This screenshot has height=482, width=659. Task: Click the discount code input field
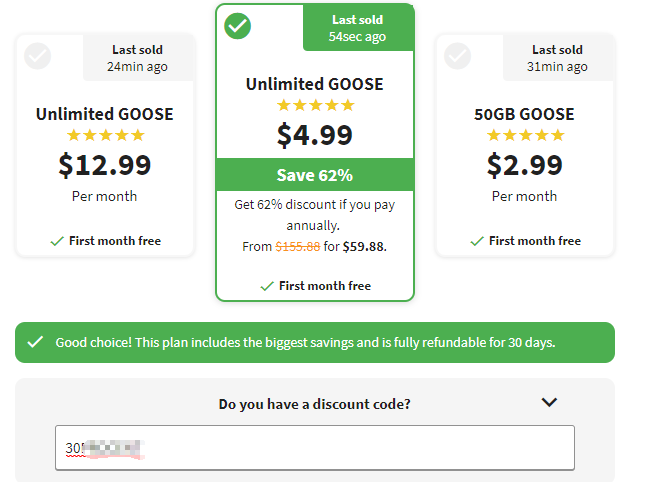[315, 448]
